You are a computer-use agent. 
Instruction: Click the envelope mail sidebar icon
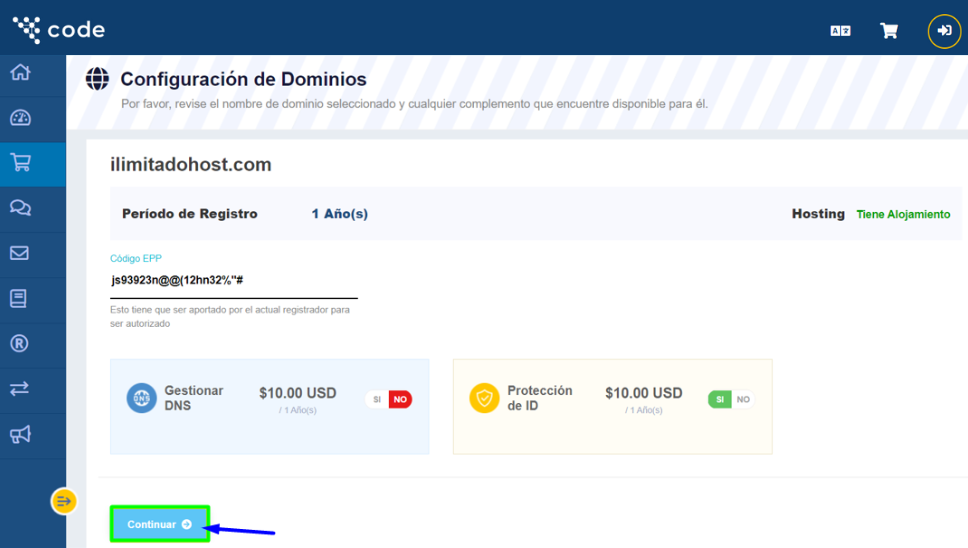(20, 253)
